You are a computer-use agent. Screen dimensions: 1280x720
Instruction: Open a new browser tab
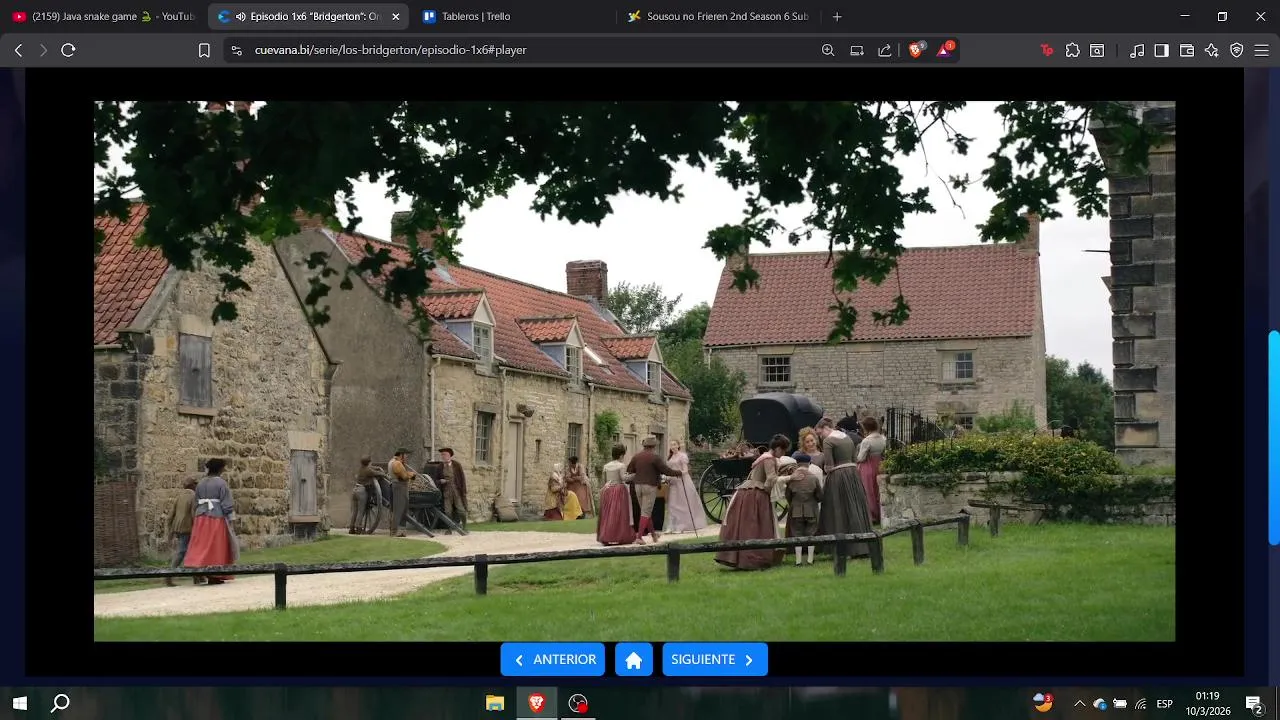837,17
